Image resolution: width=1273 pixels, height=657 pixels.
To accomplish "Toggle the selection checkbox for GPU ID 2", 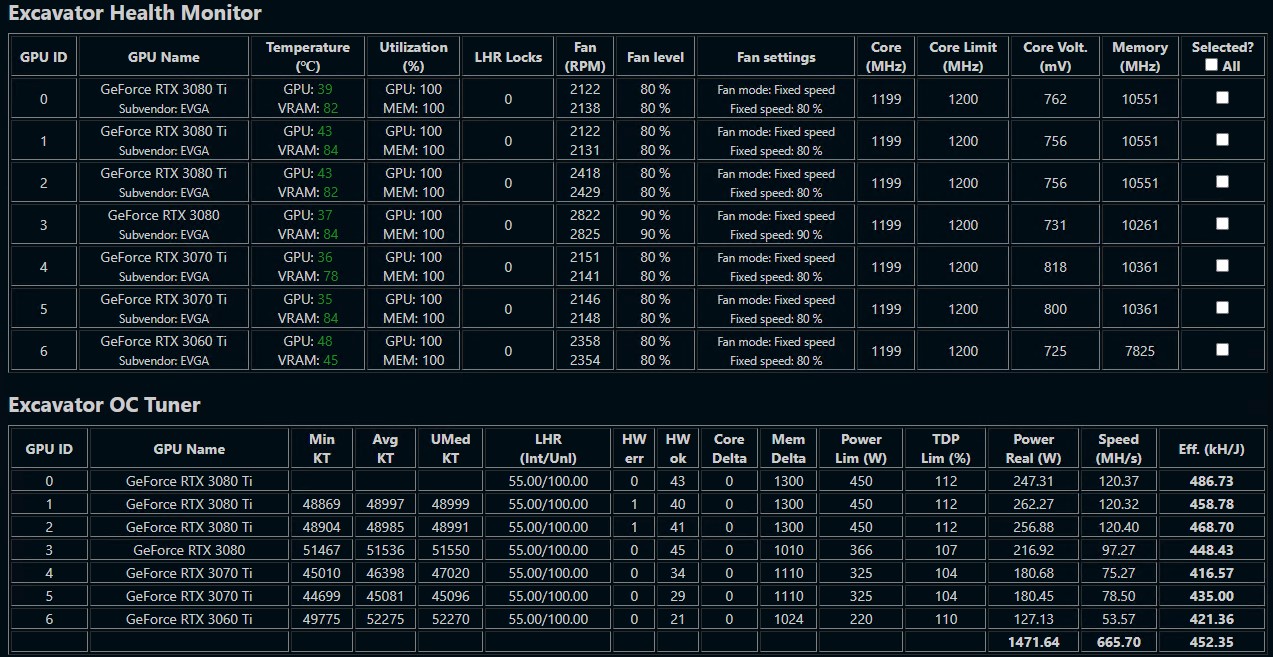I will point(1222,182).
